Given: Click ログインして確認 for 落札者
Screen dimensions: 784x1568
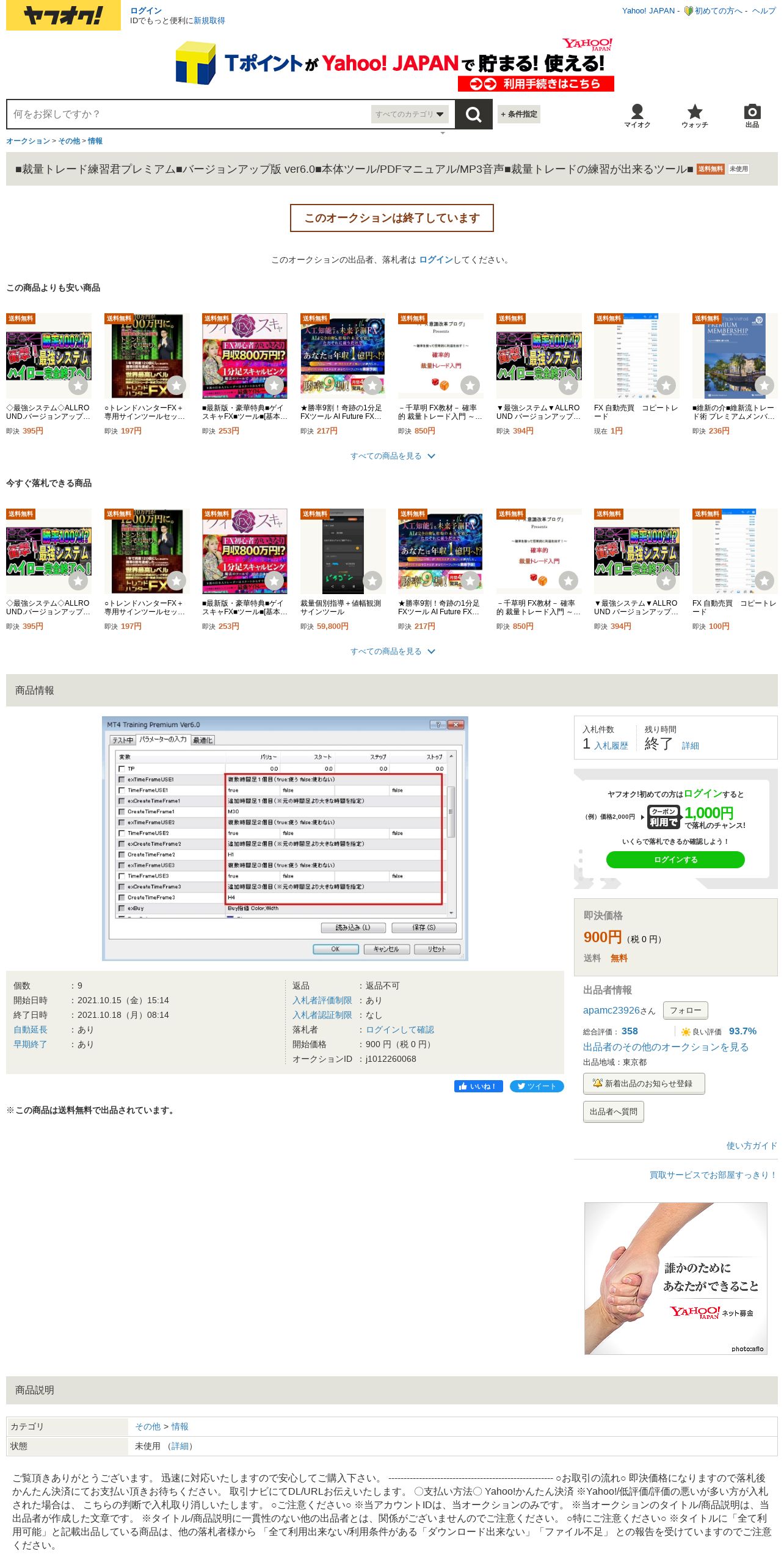Looking at the screenshot, I should coord(400,1030).
